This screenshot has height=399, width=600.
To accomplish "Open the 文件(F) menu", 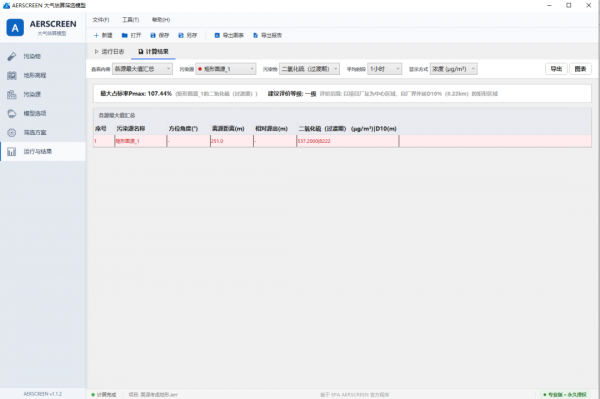I will (101, 20).
